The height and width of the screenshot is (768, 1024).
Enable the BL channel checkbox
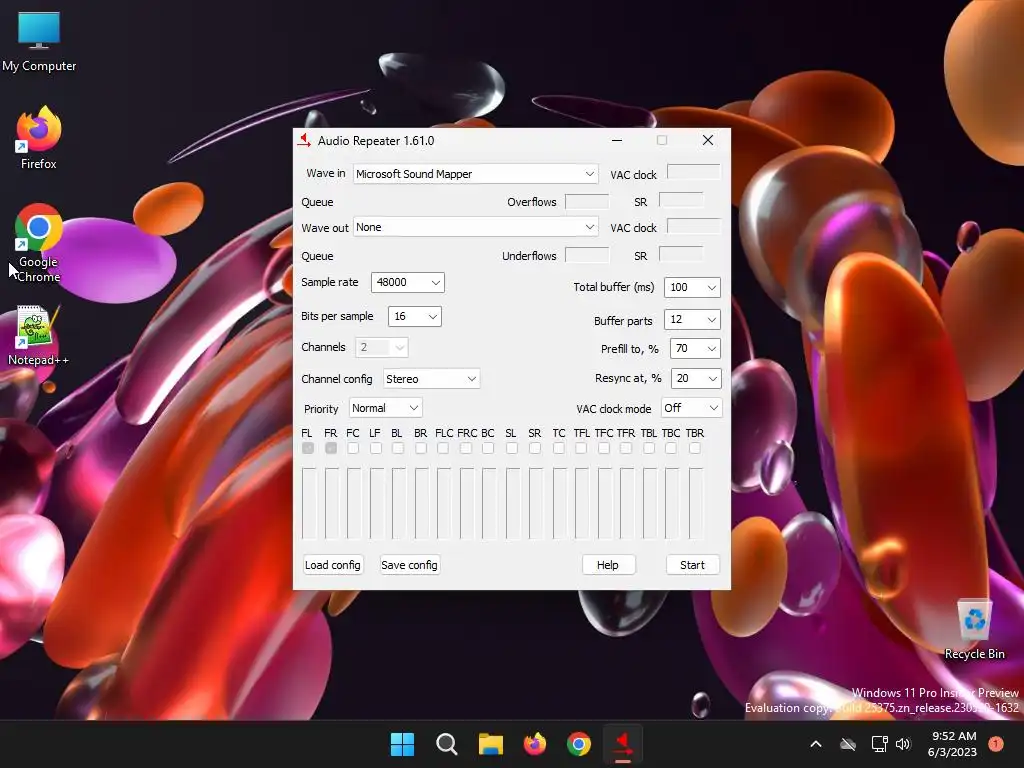click(398, 448)
